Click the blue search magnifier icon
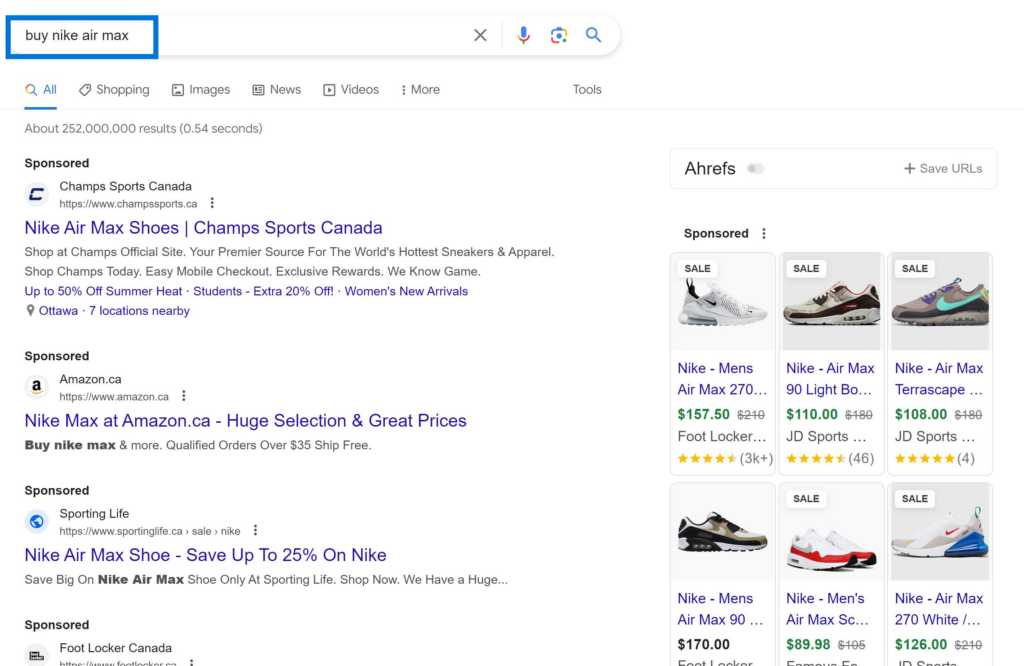The height and width of the screenshot is (666, 1024). click(594, 34)
